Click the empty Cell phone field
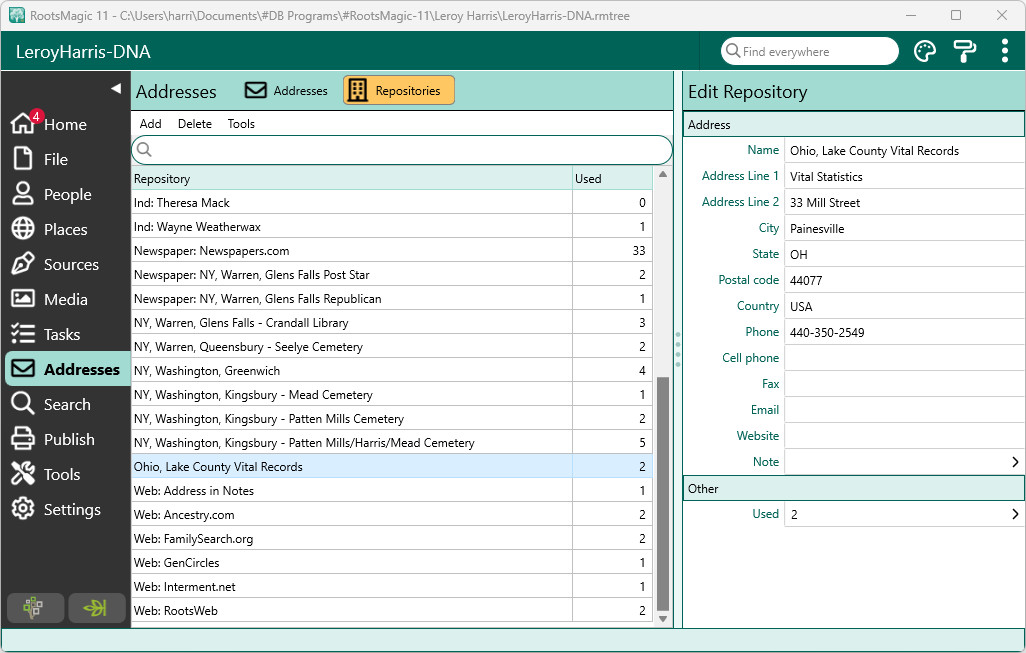This screenshot has height=653, width=1026. [x=904, y=358]
